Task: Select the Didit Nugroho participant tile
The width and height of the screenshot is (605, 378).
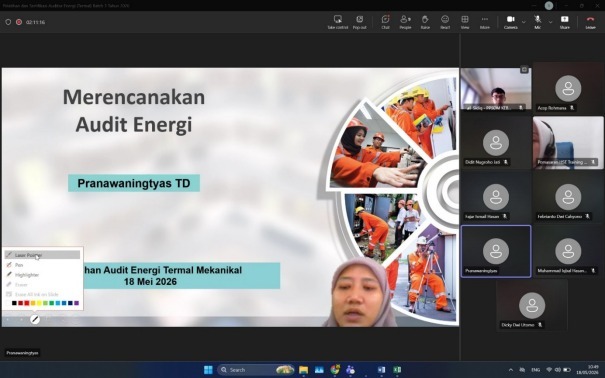Action: (x=496, y=143)
